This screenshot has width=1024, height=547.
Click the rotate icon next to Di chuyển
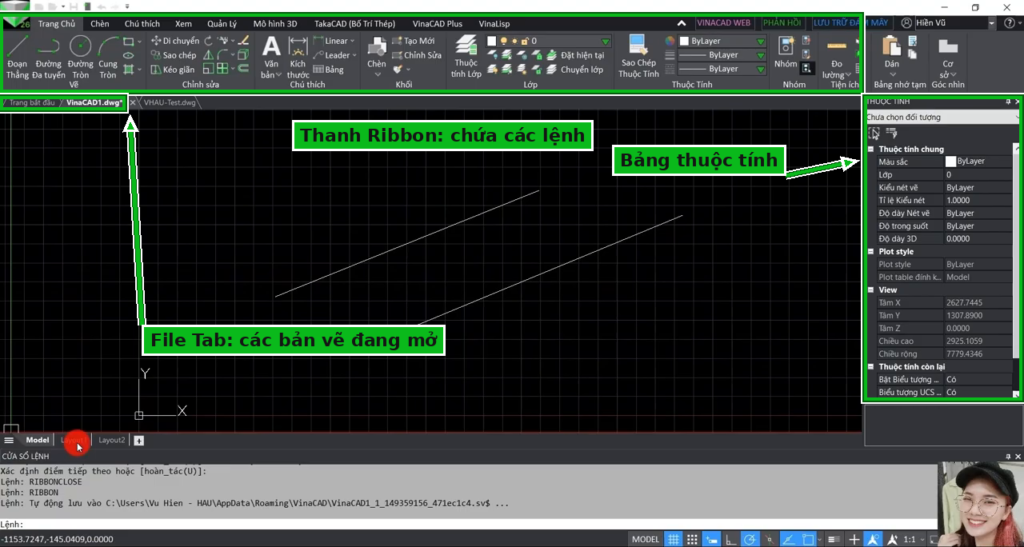(208, 40)
